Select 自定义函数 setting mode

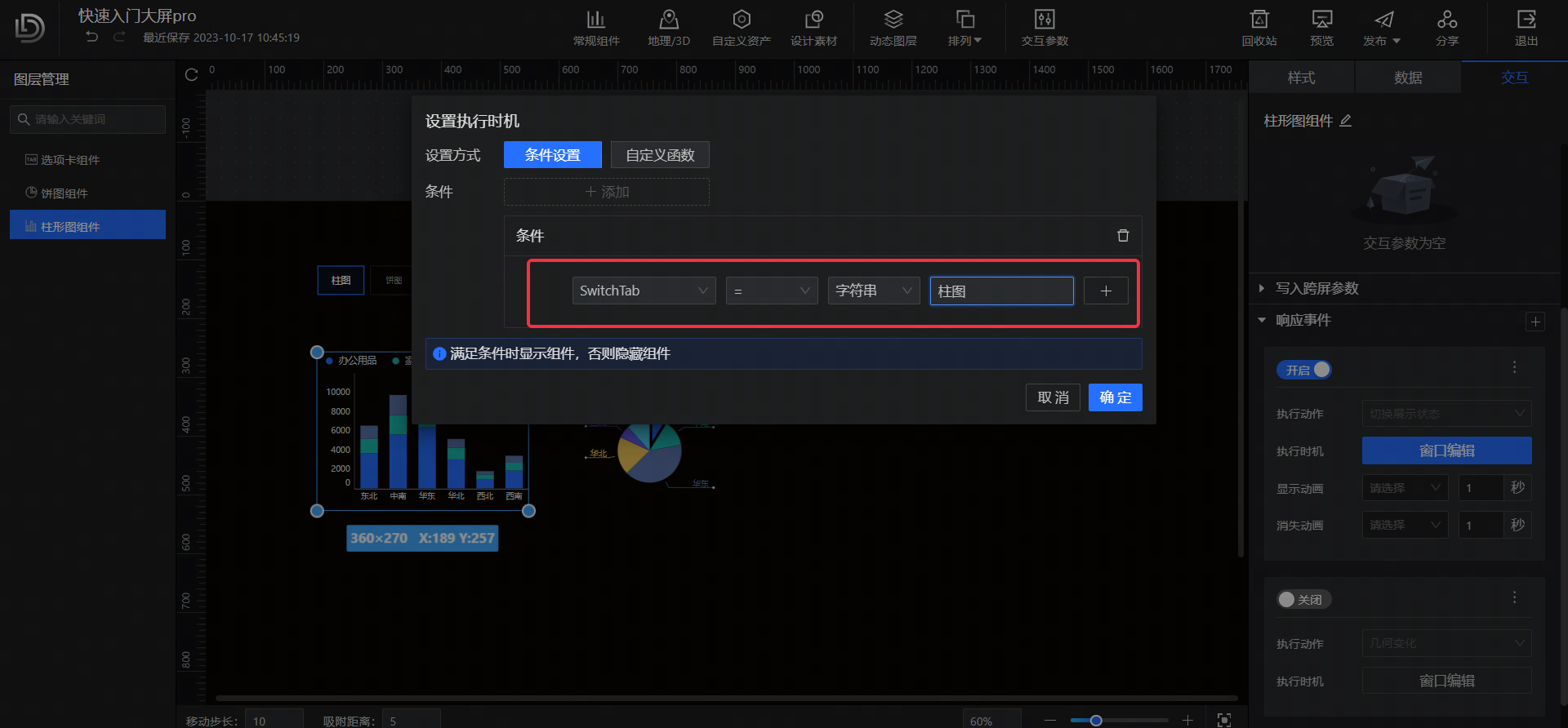(660, 155)
